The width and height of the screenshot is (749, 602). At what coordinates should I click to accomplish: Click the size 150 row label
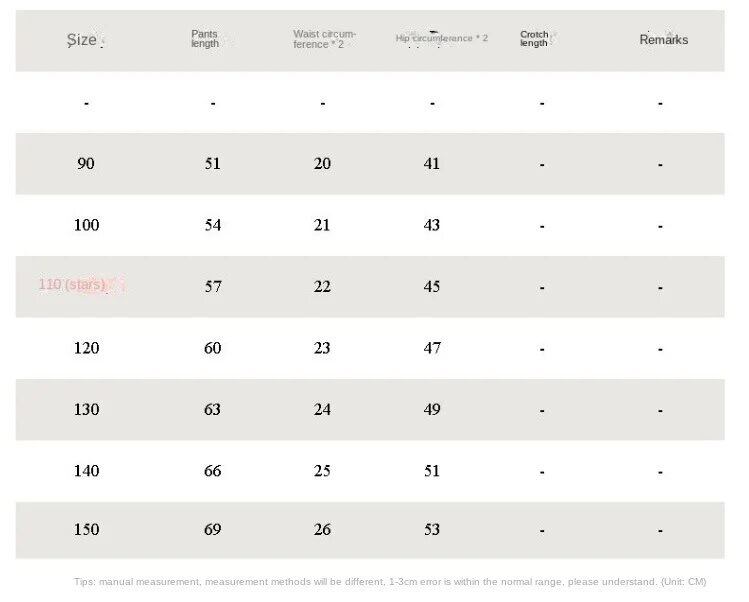(x=87, y=529)
